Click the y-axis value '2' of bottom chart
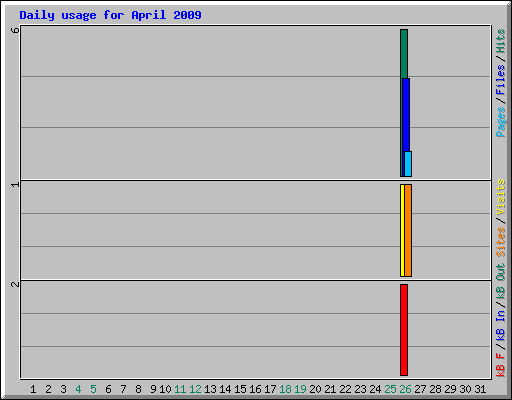The width and height of the screenshot is (512, 400). (x=15, y=284)
